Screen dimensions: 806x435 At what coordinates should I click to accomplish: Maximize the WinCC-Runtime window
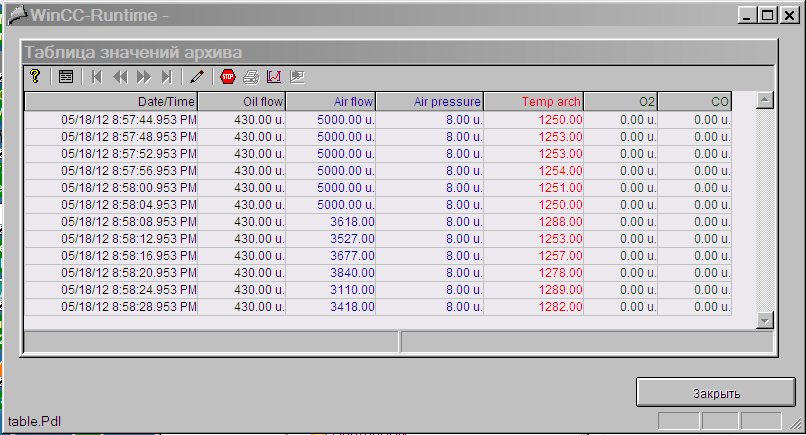[767, 15]
